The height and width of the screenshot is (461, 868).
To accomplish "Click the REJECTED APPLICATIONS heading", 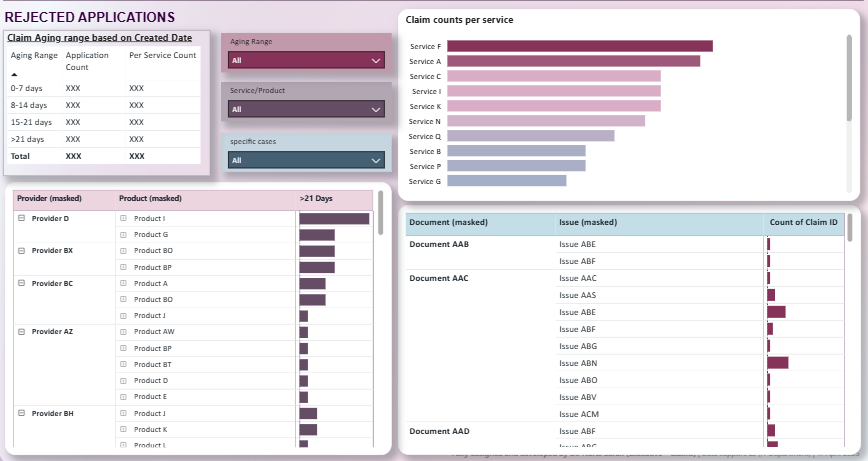I will click(x=90, y=17).
